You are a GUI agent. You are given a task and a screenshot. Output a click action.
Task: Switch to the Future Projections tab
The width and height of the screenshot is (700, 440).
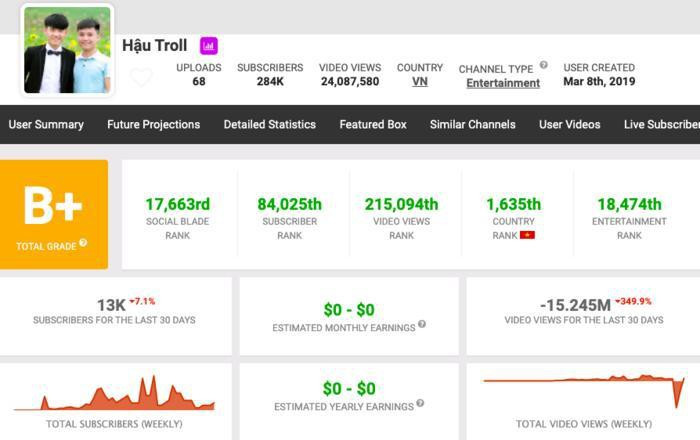coord(153,125)
